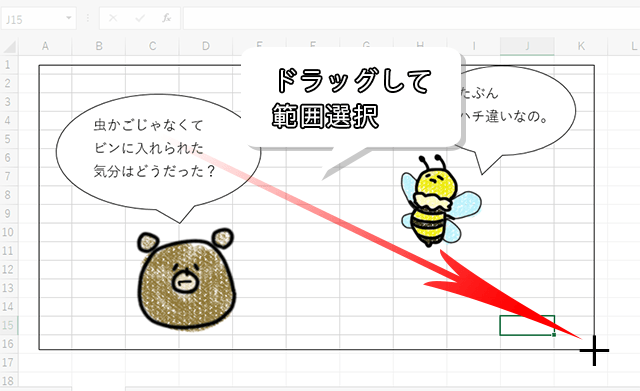Viewport: 640px width, 391px height.
Task: Click the Enter checkmark icon in formula bar
Action: click(x=140, y=18)
